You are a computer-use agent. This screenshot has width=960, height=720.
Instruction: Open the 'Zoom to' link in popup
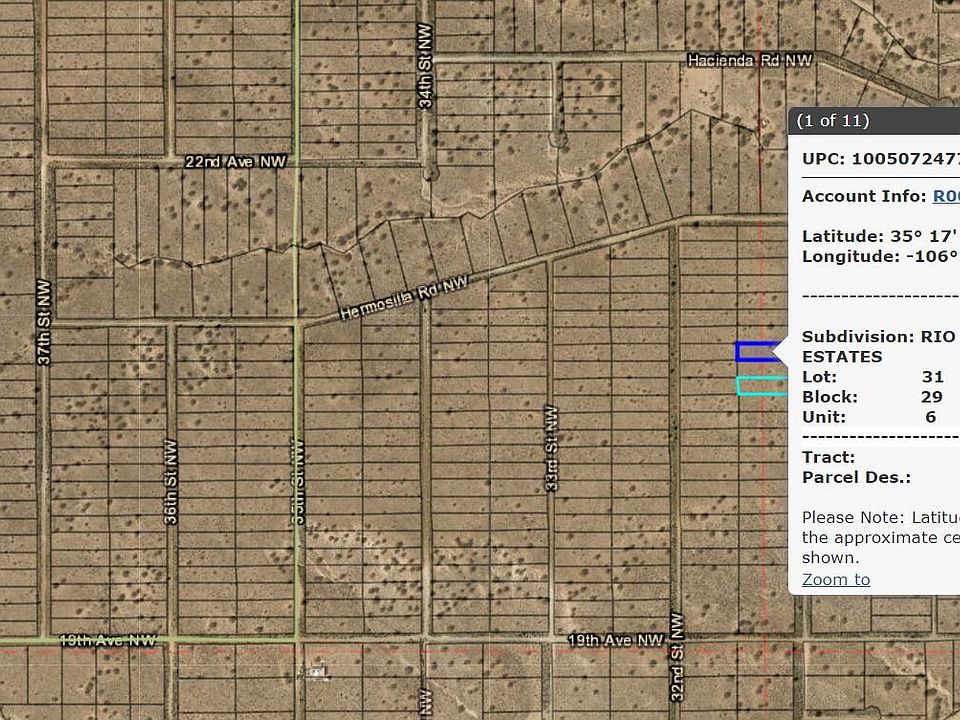(x=836, y=579)
